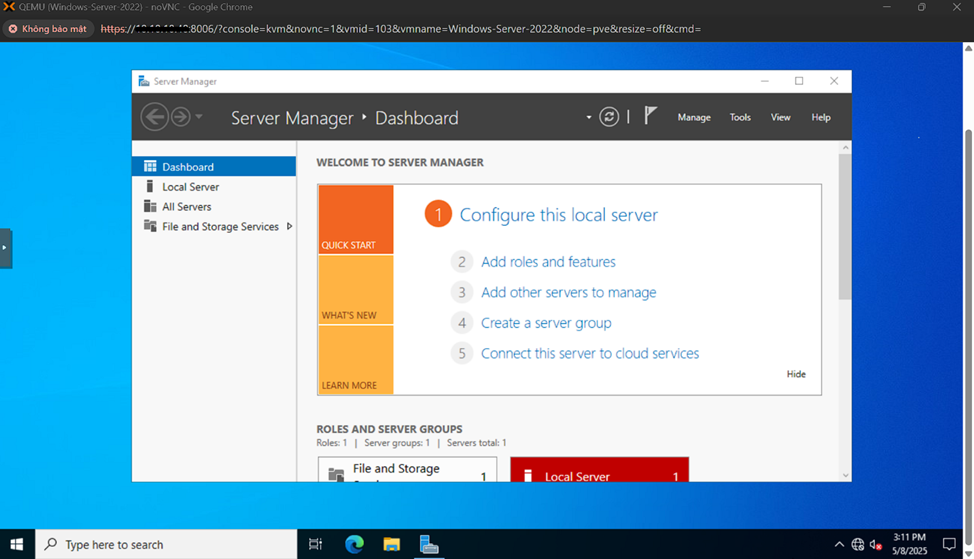Click the Server Manager back arrow button

pyautogui.click(x=154, y=117)
